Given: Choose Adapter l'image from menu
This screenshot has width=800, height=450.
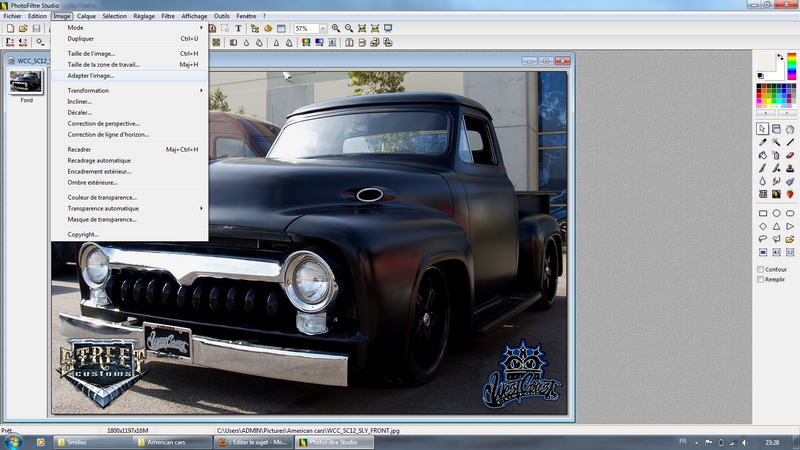Looking at the screenshot, I should click(130, 76).
